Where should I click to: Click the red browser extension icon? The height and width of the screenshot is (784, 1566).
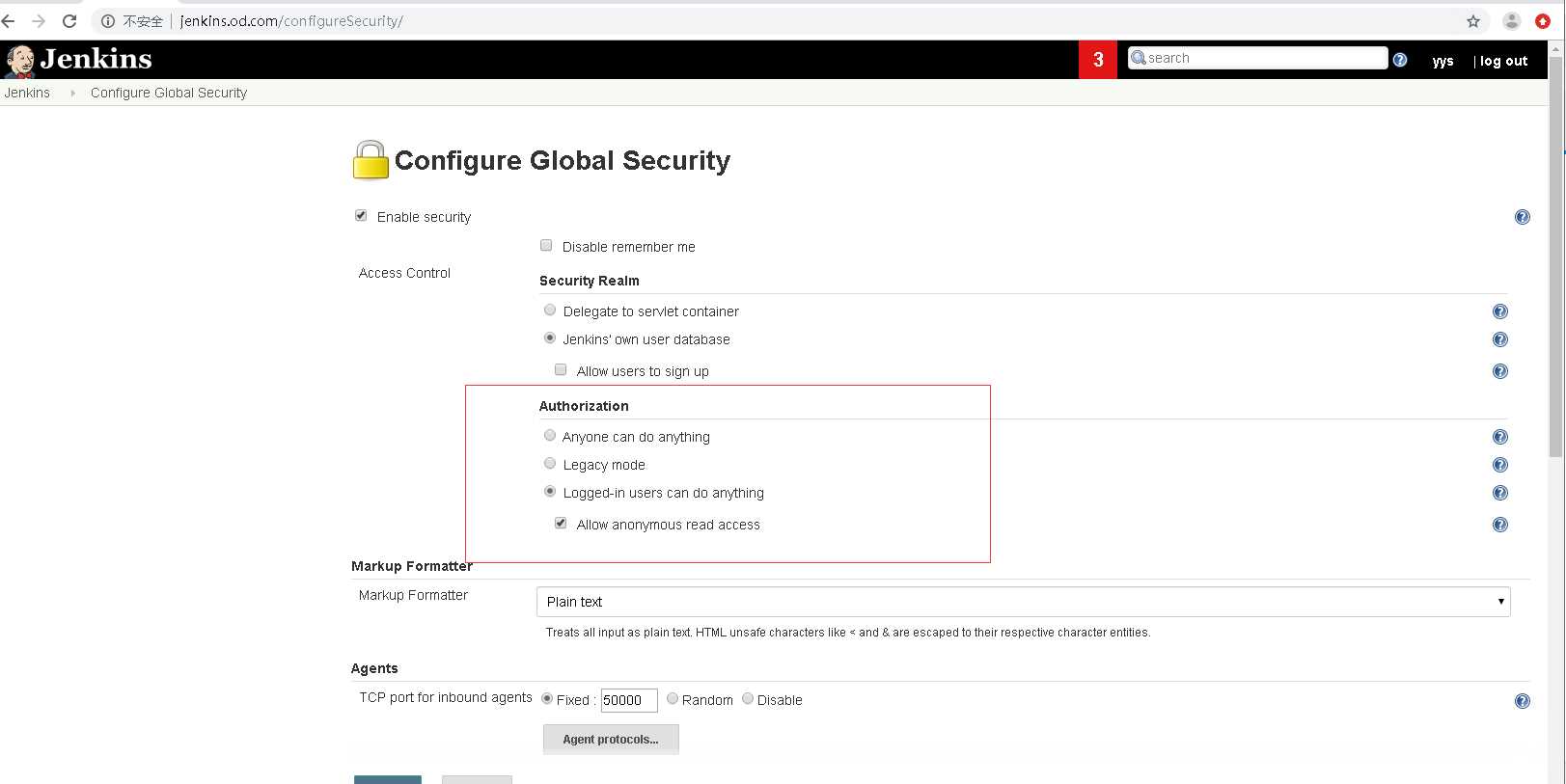click(1543, 21)
